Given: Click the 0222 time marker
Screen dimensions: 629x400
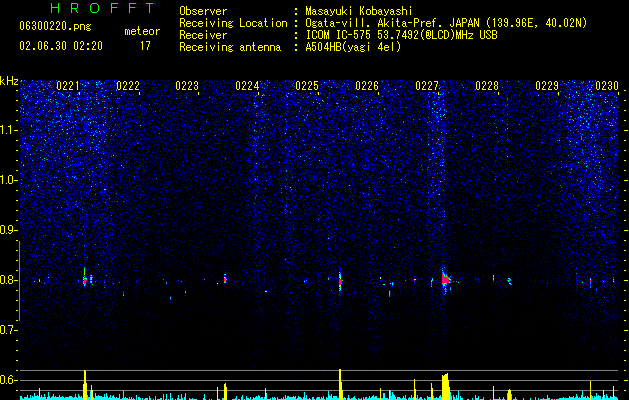Looking at the screenshot, I should pyautogui.click(x=128, y=86).
